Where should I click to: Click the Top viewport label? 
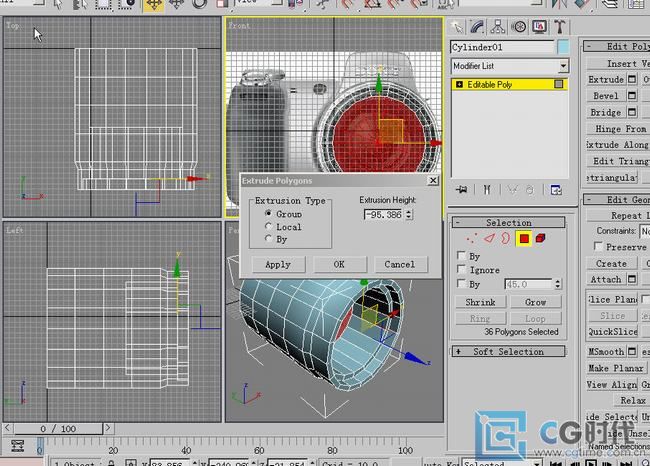tap(12, 26)
